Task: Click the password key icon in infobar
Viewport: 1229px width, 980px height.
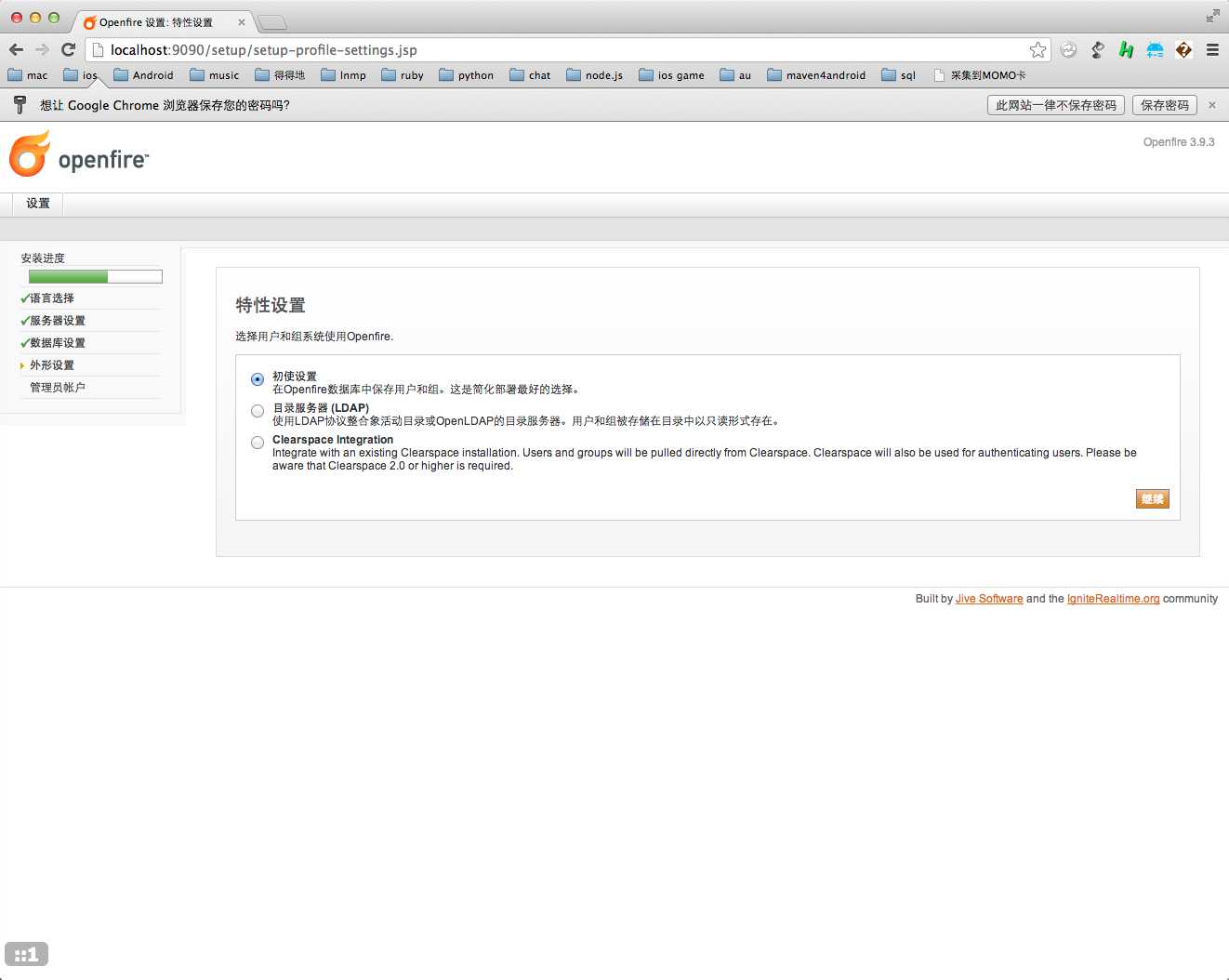Action: (20, 105)
